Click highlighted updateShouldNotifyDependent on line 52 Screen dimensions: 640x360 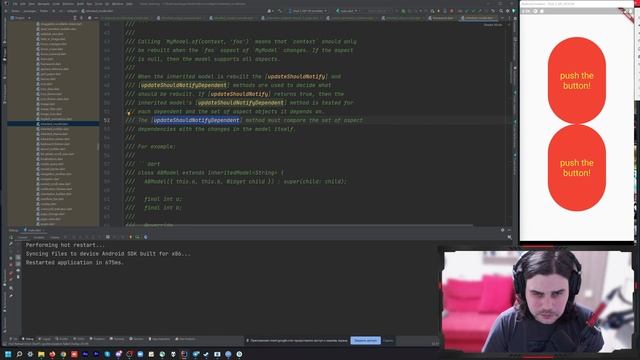[196, 120]
